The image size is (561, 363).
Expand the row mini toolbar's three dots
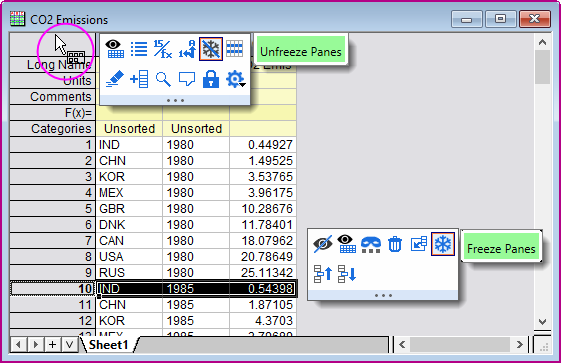pyautogui.click(x=383, y=295)
